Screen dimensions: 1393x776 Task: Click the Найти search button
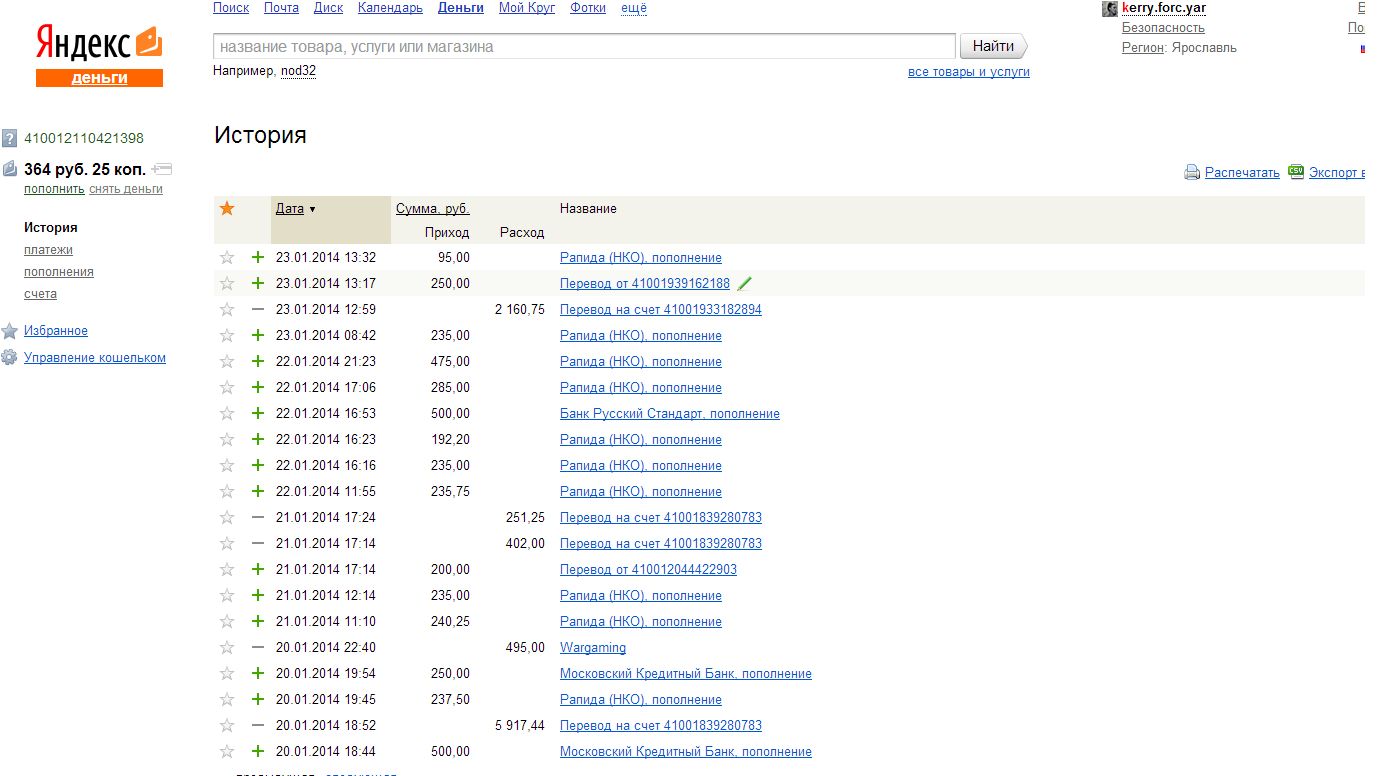pos(993,46)
